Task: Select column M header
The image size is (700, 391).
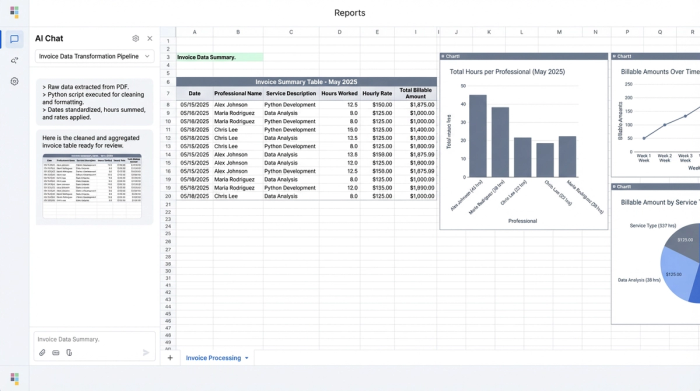Action: (x=559, y=32)
